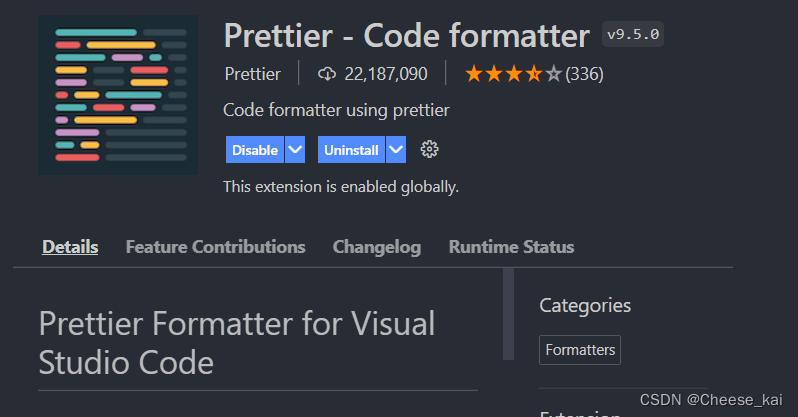Open the (336) ratings count
The image size is (798, 417).
click(x=584, y=74)
